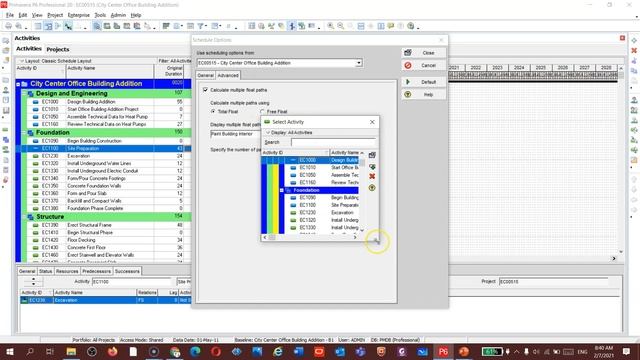The width and height of the screenshot is (640, 360).
Task: Click the Gantt chart scroll-right arrow
Action: [613, 258]
